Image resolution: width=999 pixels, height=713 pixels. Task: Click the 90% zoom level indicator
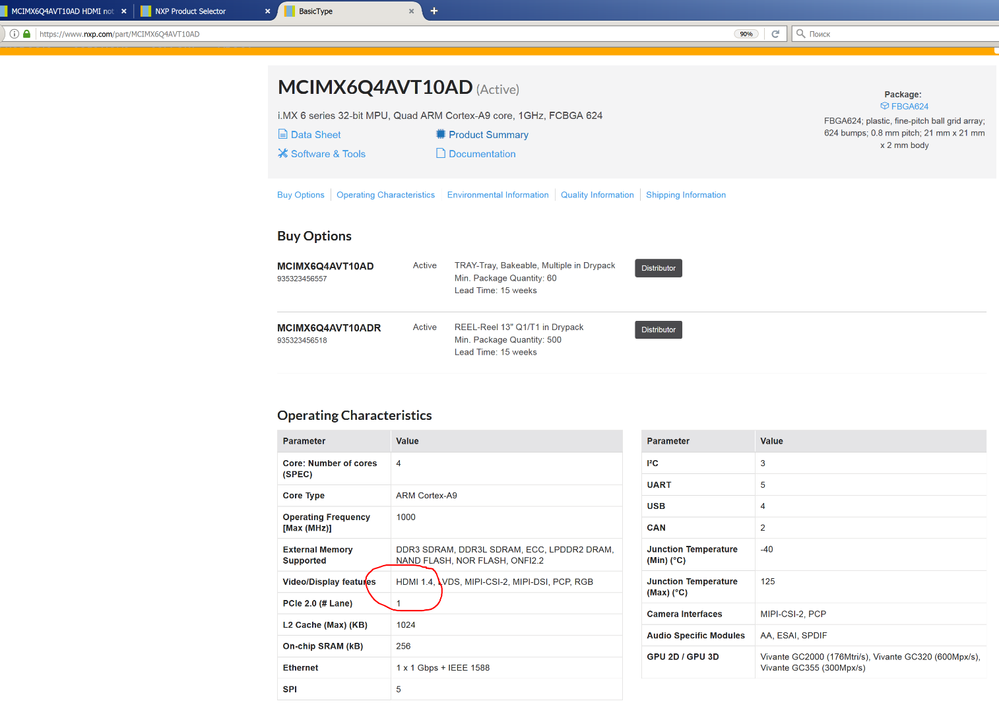tap(746, 34)
